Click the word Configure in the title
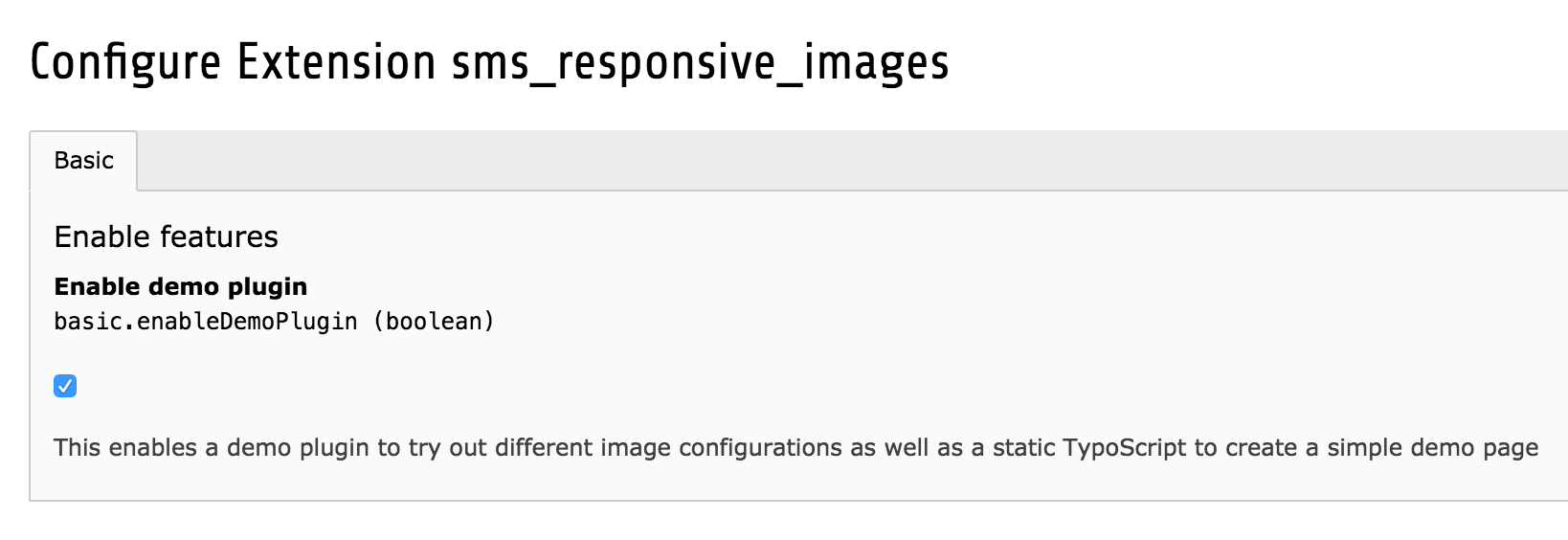The height and width of the screenshot is (540, 1568). (125, 64)
